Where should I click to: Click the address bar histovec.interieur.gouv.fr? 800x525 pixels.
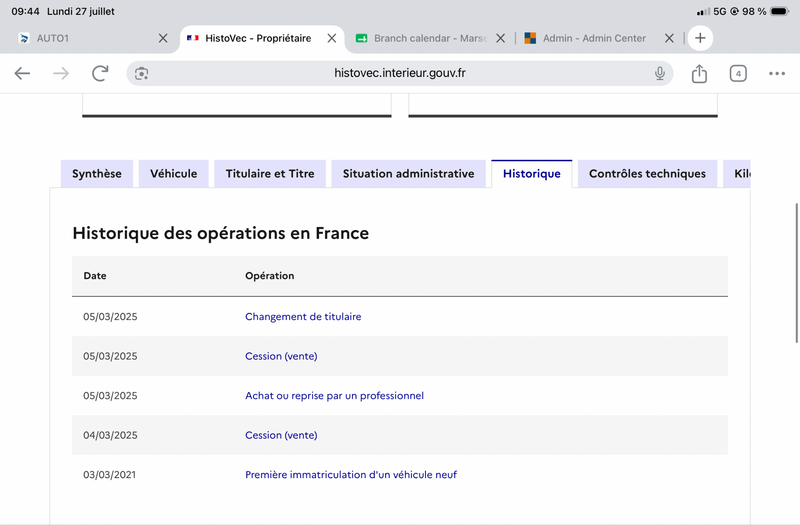click(399, 73)
